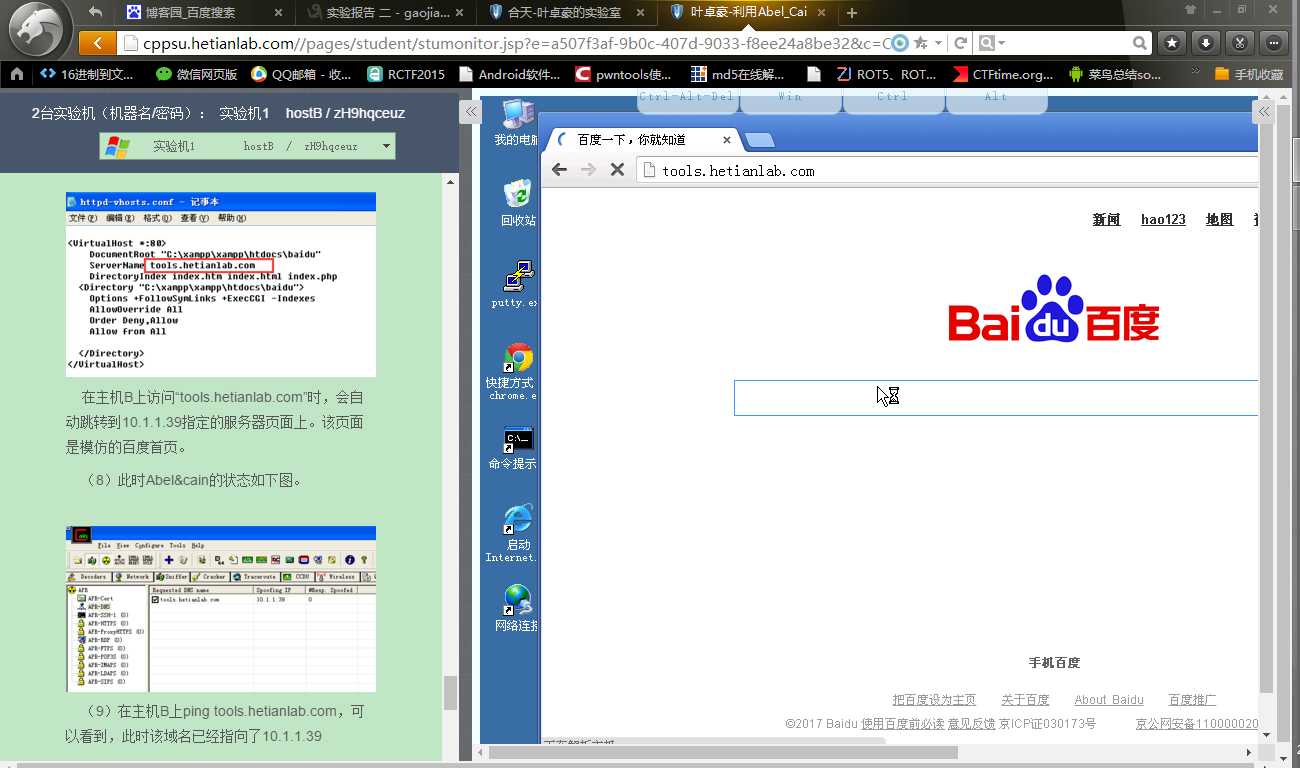Screen dimensions: 1300x768
Task: Click the orange back navigation button
Action: click(96, 43)
